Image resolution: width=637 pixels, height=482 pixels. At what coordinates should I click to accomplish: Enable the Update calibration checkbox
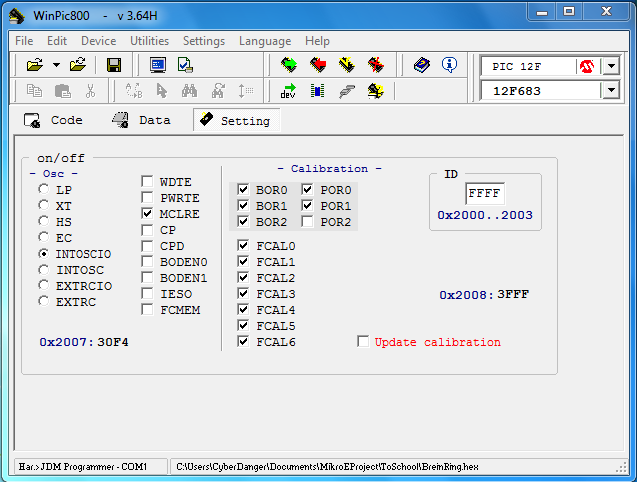[363, 341]
